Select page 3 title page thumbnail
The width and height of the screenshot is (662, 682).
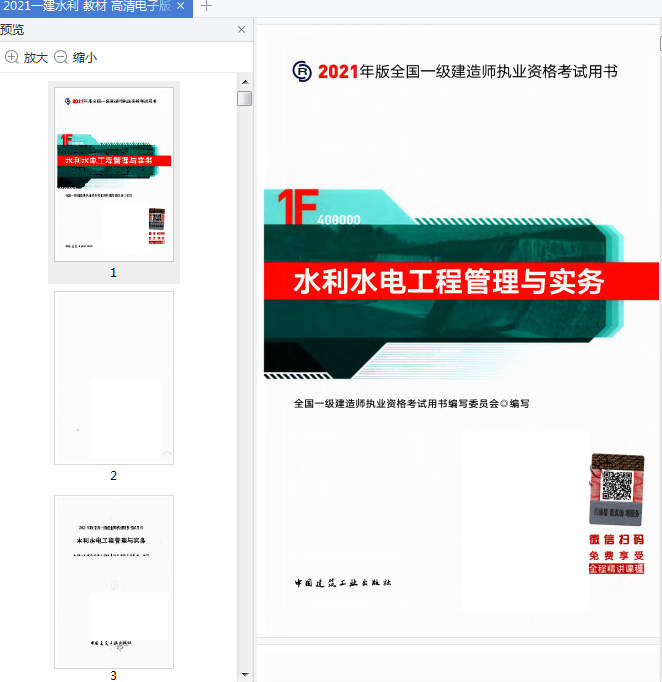click(x=114, y=582)
